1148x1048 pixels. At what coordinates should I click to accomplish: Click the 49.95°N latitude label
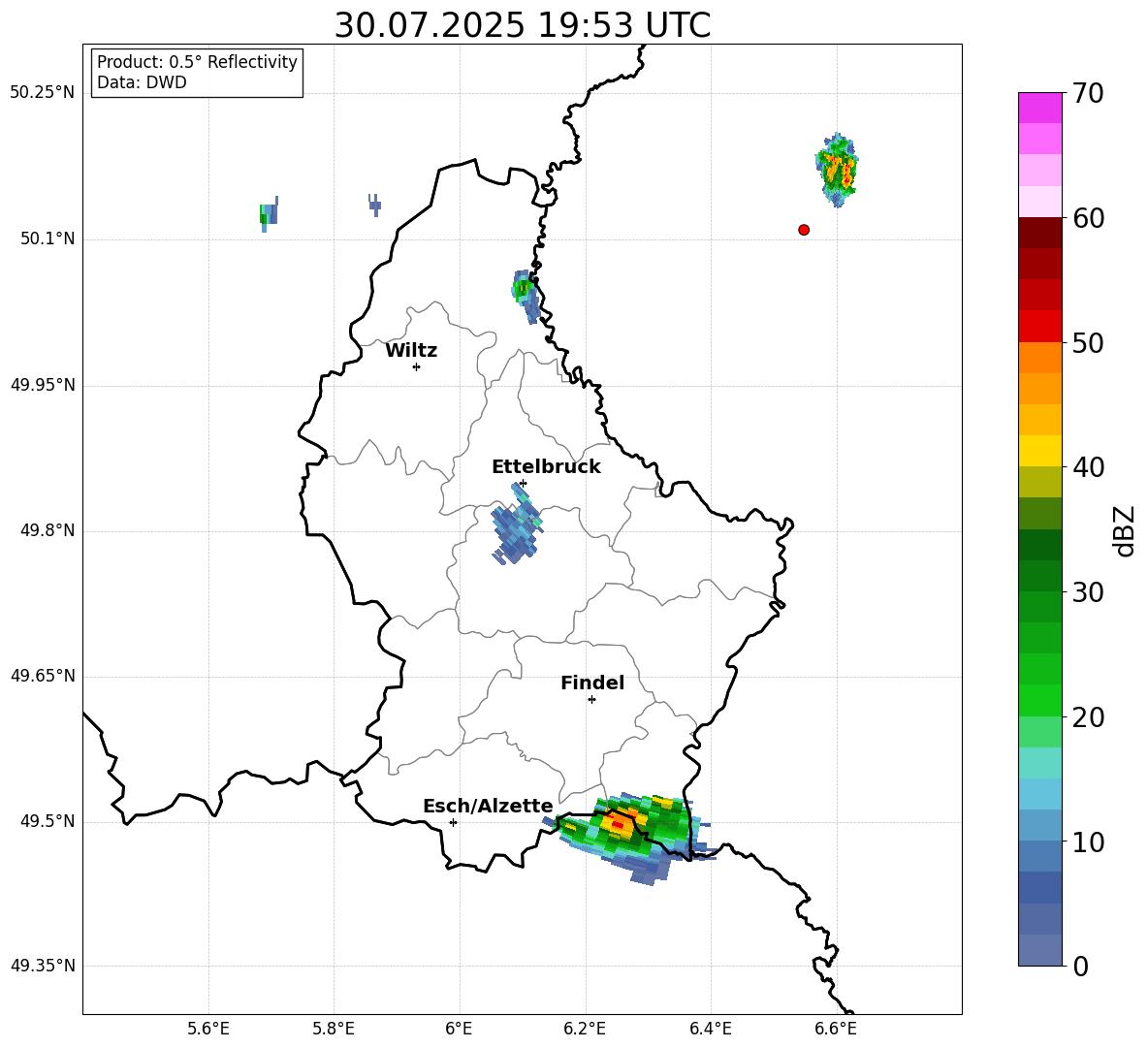coord(43,384)
